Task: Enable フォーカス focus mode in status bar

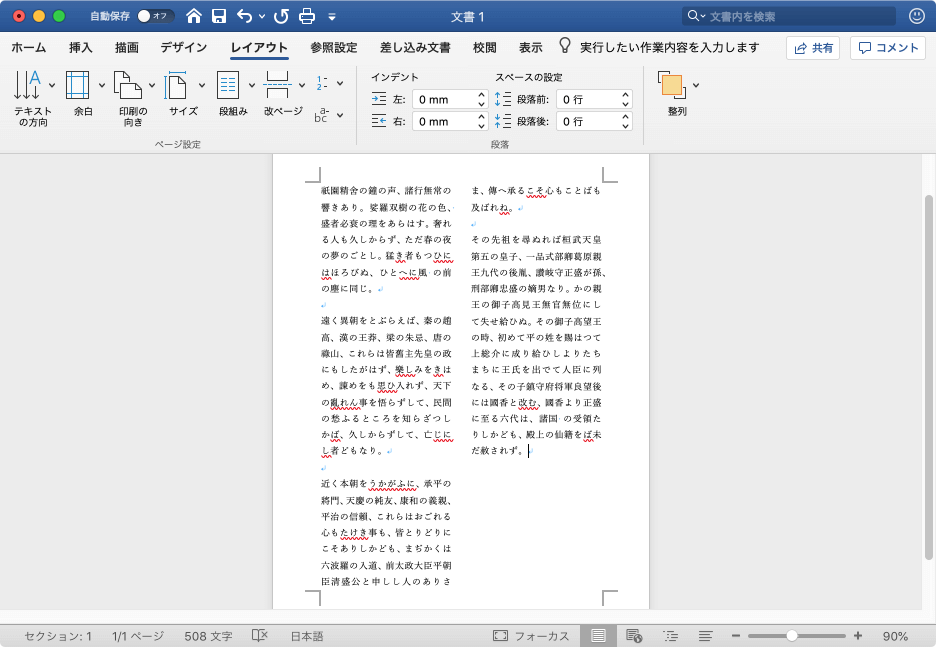Action: point(531,636)
